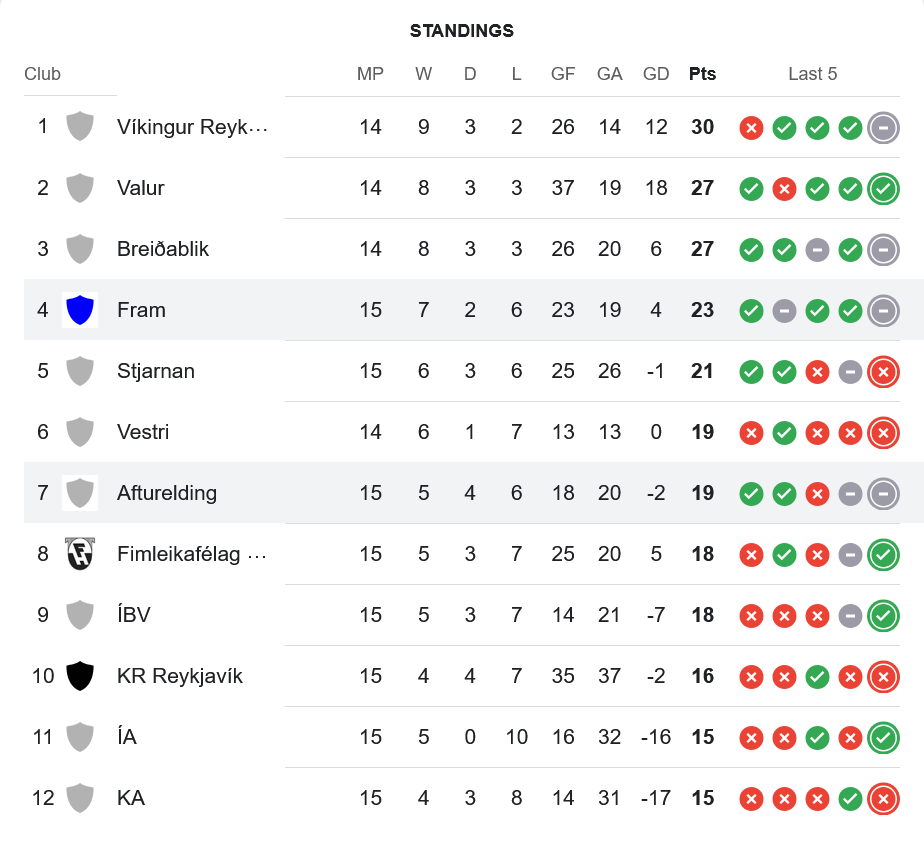Open the Breiðablik team page
Screen dimensions: 924x844
(163, 249)
